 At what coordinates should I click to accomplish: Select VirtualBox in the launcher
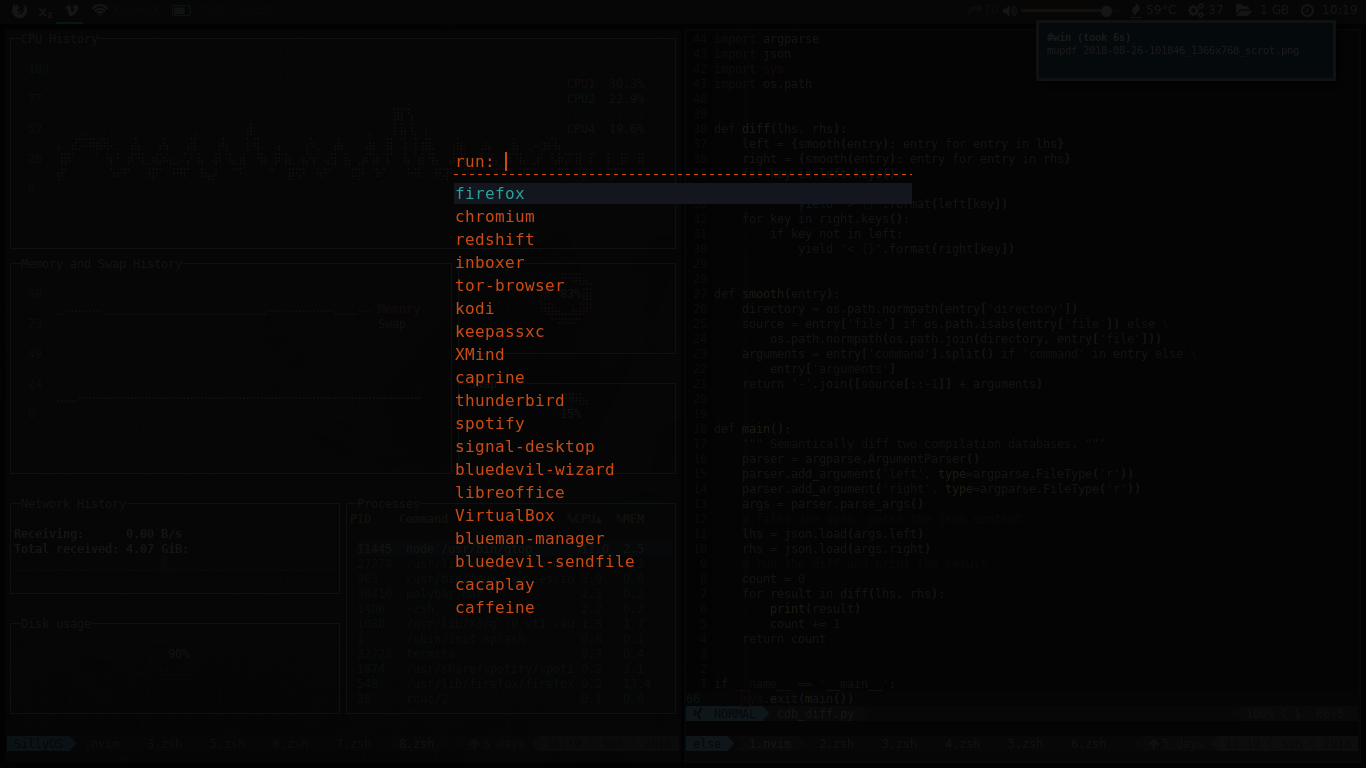683,516
